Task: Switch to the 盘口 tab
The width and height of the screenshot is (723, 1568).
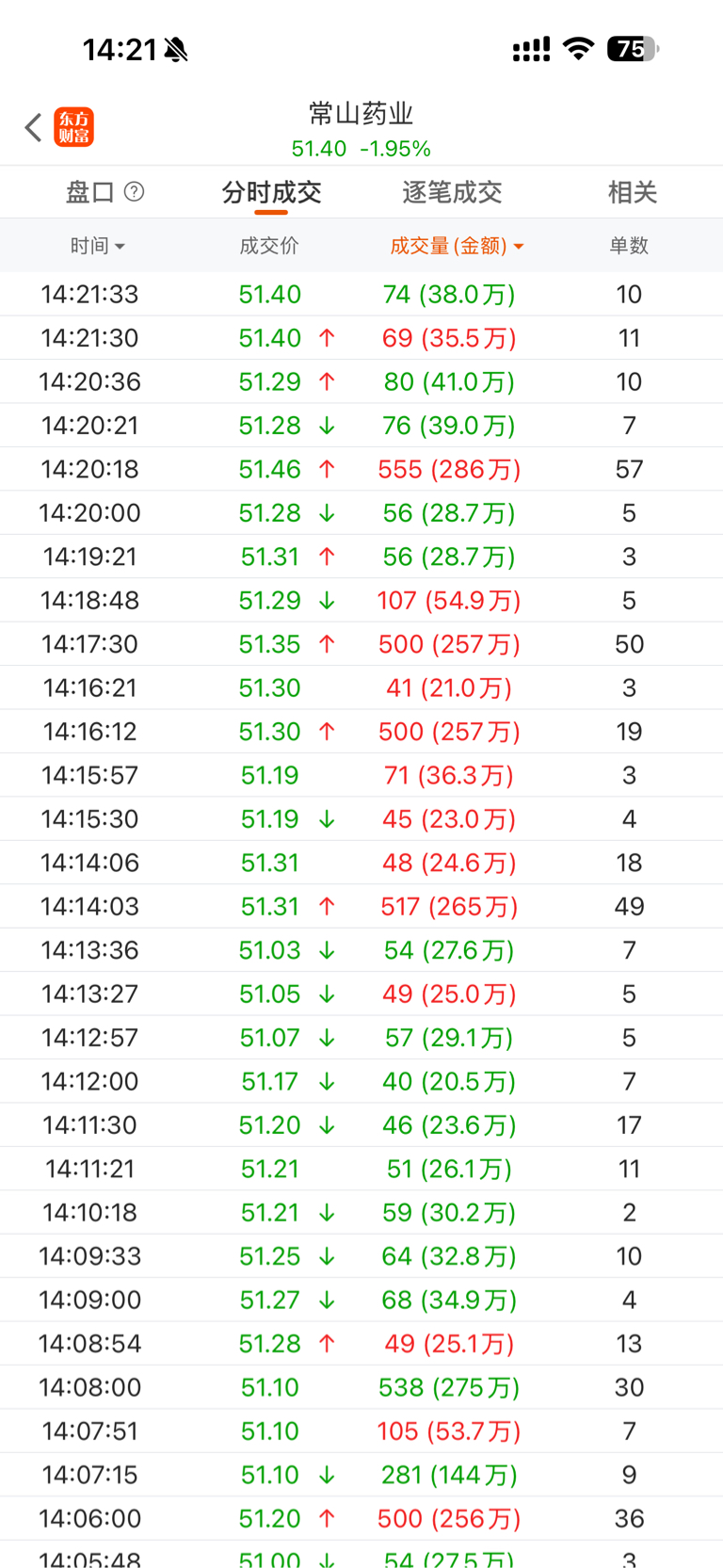Action: 89,192
